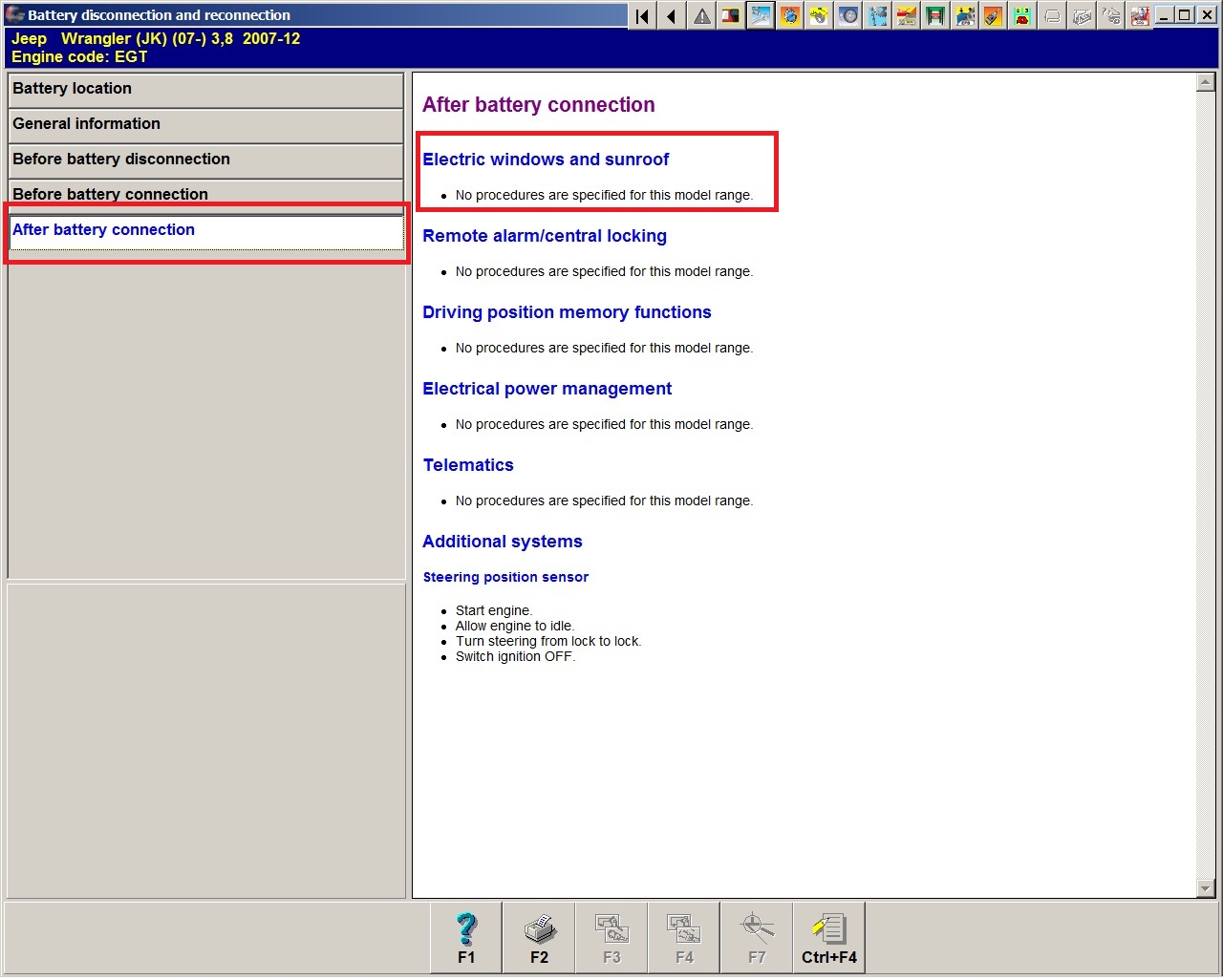Click the warning triangle icon in toolbar
The width and height of the screenshot is (1223, 980).
point(702,15)
